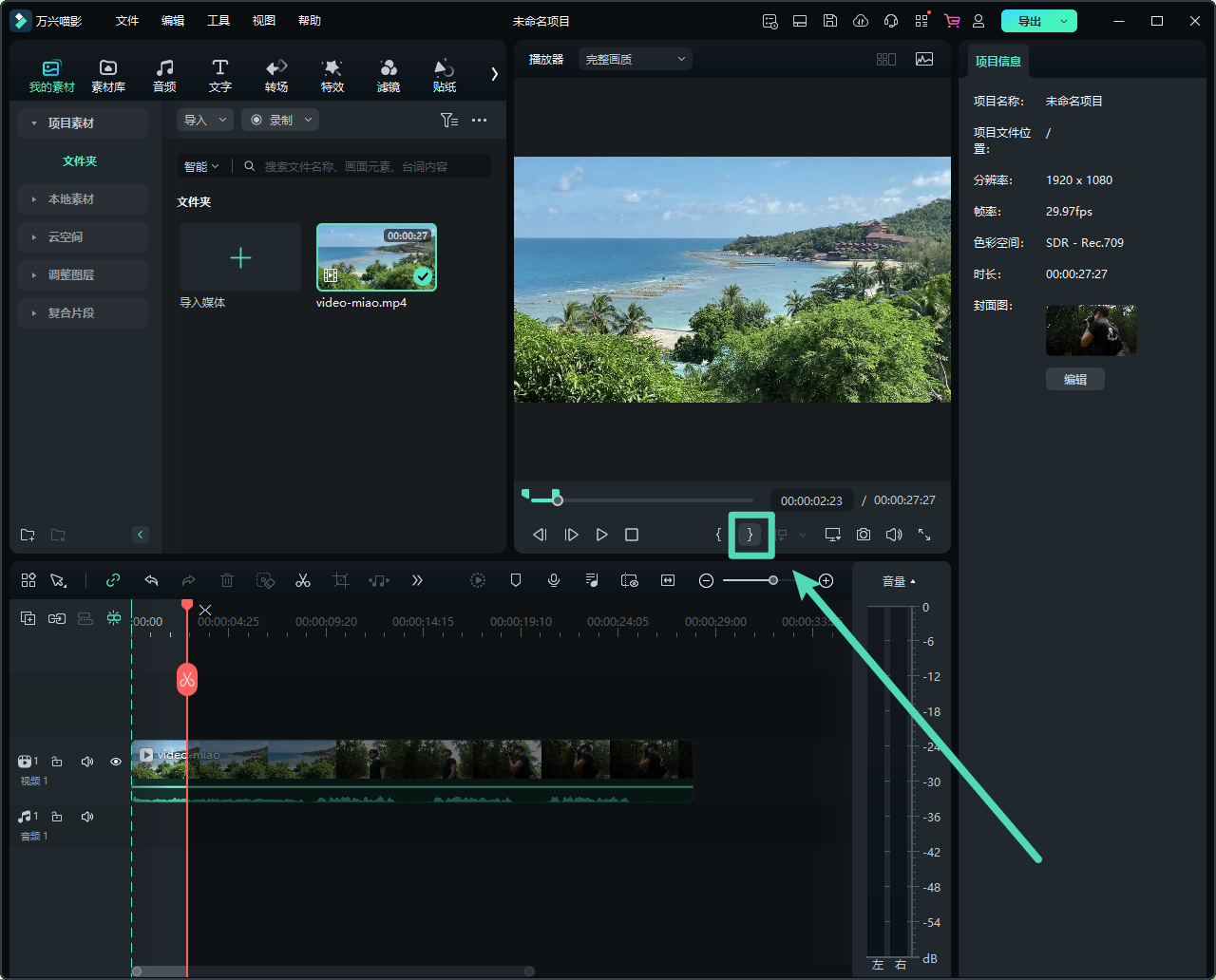The height and width of the screenshot is (980, 1216).
Task: Show more timeline tools with double arrow
Action: [417, 580]
